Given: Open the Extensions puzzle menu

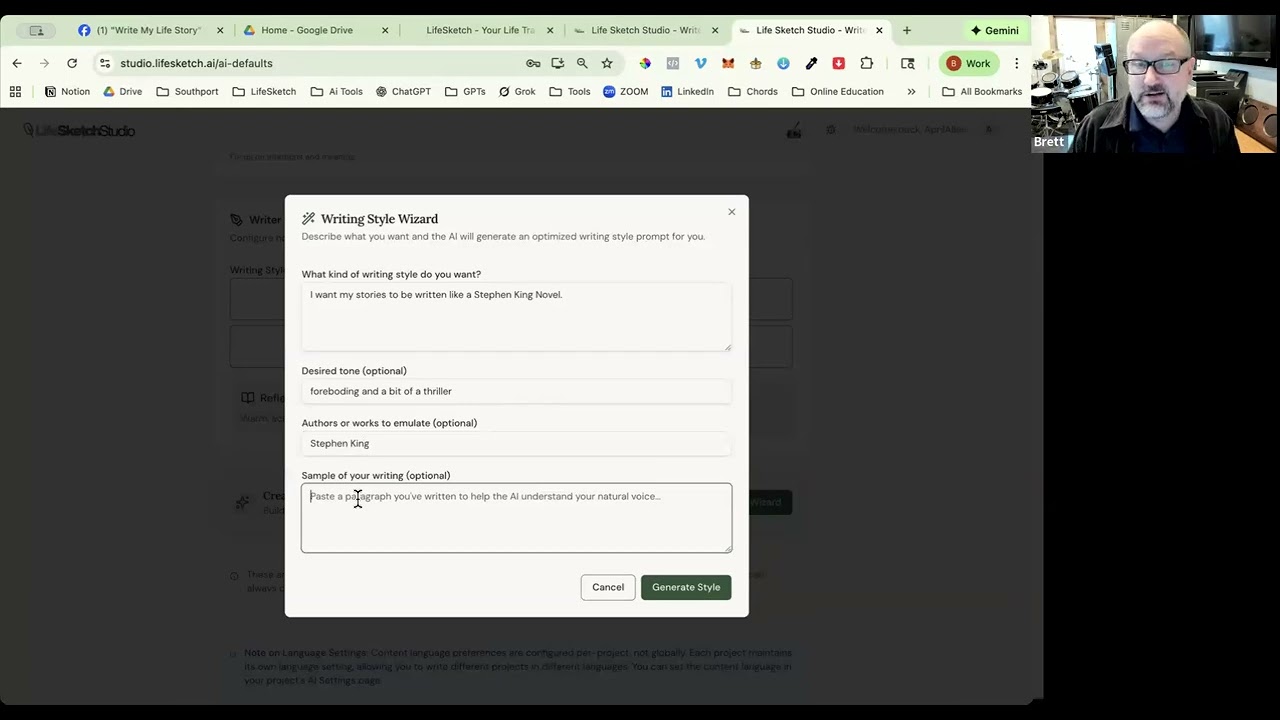Looking at the screenshot, I should [x=867, y=63].
